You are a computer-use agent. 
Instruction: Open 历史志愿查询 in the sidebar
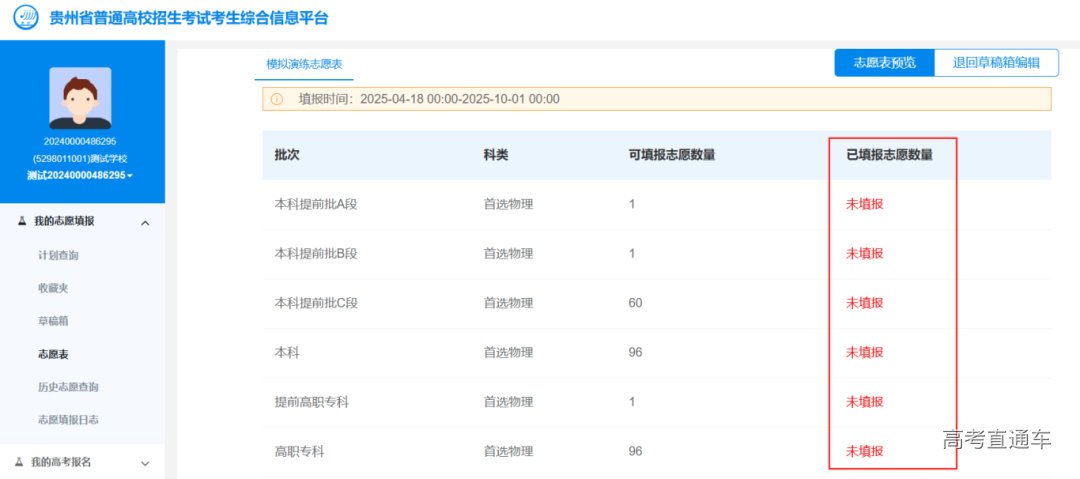click(x=68, y=387)
